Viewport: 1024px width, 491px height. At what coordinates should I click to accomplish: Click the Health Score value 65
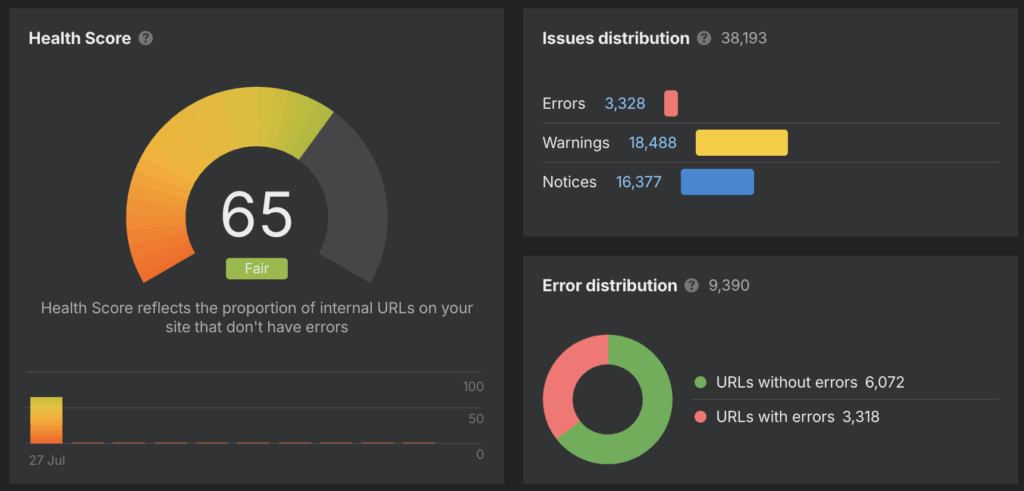coord(256,214)
